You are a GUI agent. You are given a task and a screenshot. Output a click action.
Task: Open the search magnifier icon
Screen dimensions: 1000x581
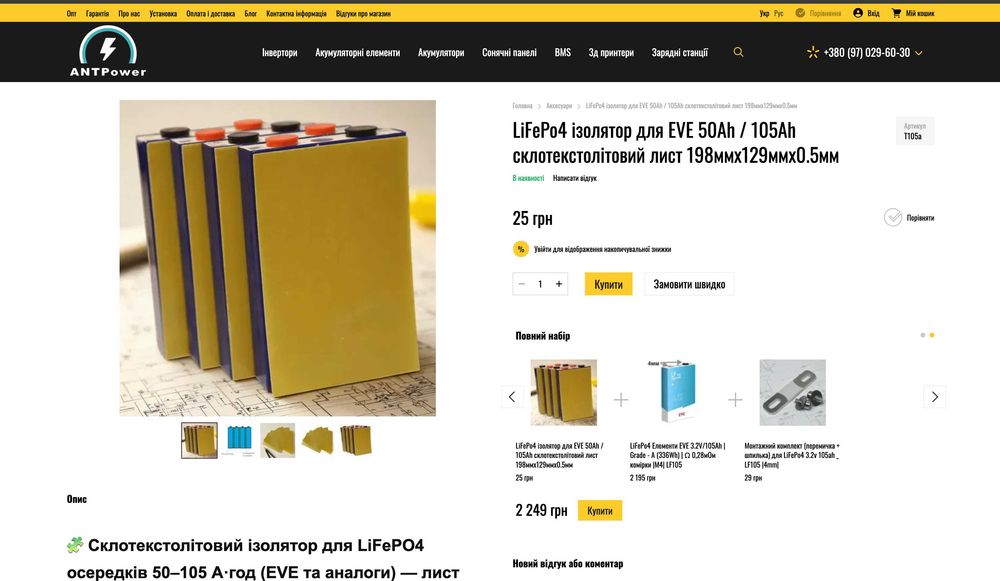point(738,52)
